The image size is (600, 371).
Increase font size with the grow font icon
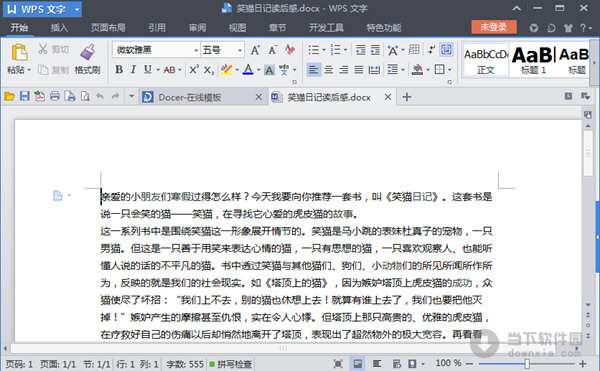(x=255, y=50)
